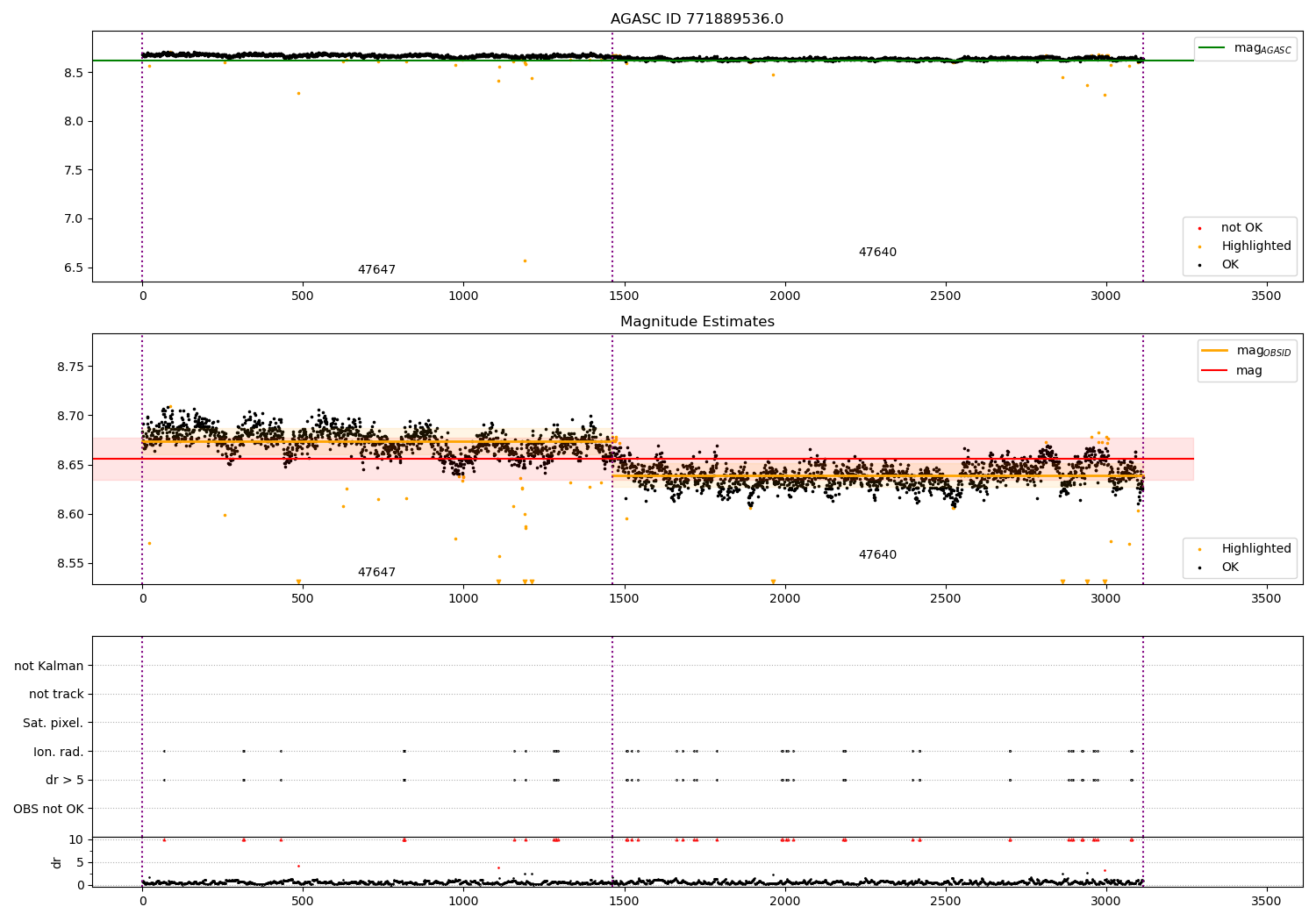Click the orange outlier point near magnitude 6.5

coord(525,261)
